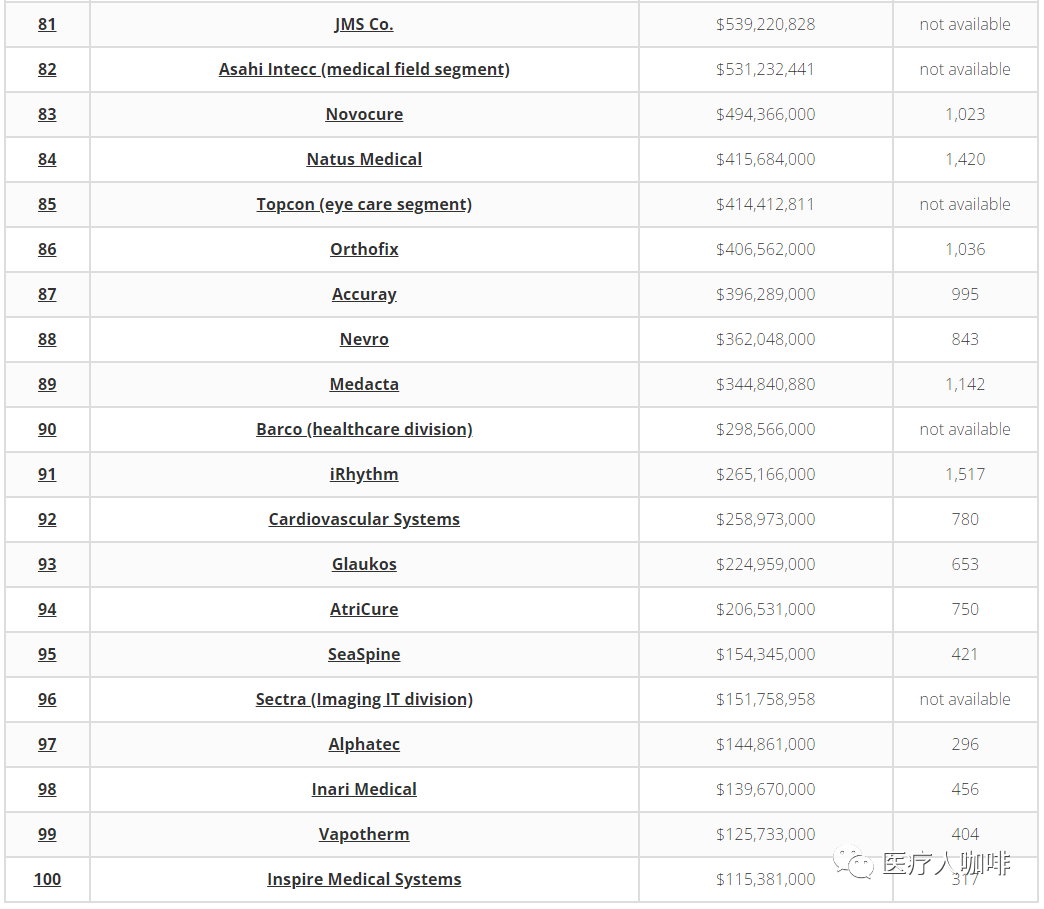Open the JMS Co. company link
The width and height of the screenshot is (1044, 909).
[x=364, y=24]
